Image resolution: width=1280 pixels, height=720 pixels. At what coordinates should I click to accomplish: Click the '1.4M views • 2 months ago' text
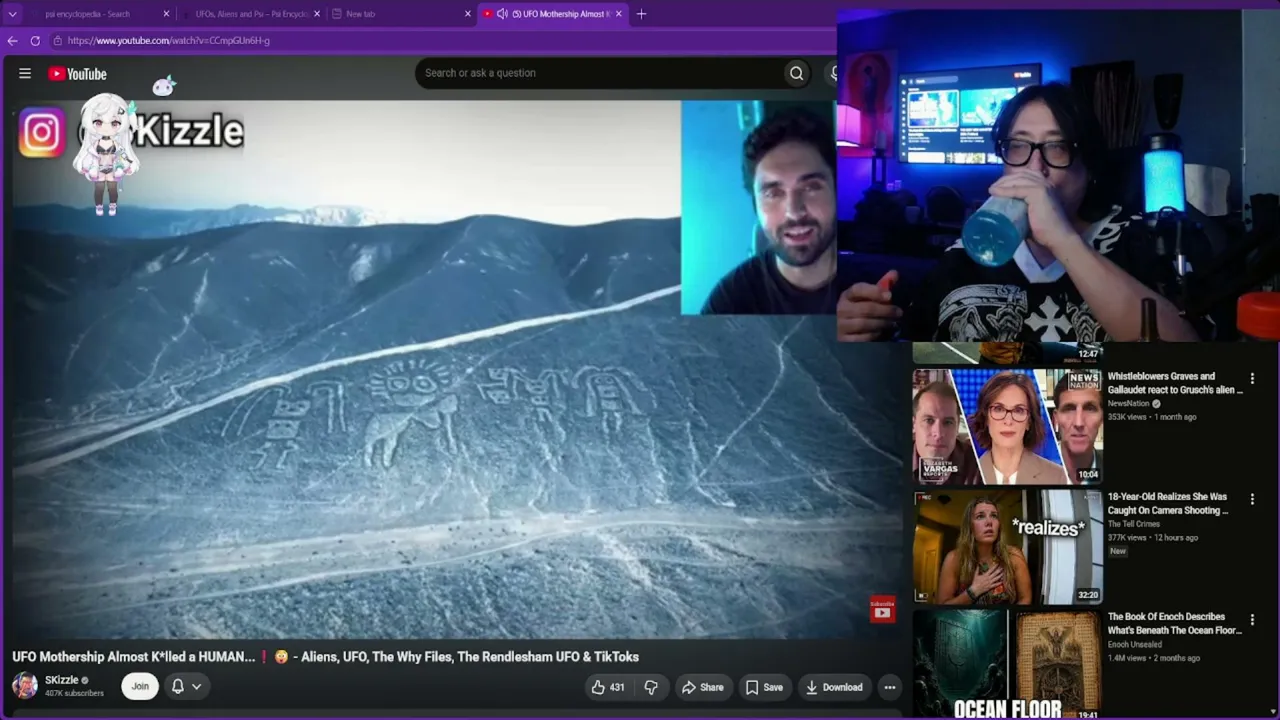pyautogui.click(x=1154, y=658)
